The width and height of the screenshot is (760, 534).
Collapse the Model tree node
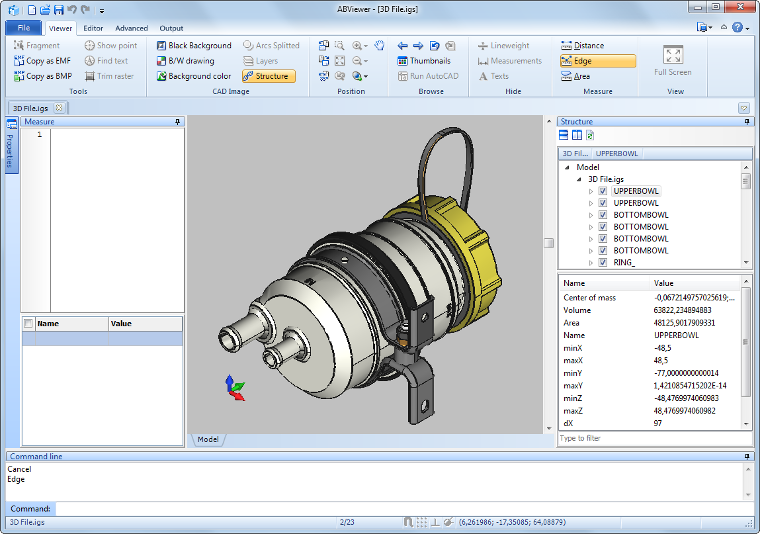(567, 167)
